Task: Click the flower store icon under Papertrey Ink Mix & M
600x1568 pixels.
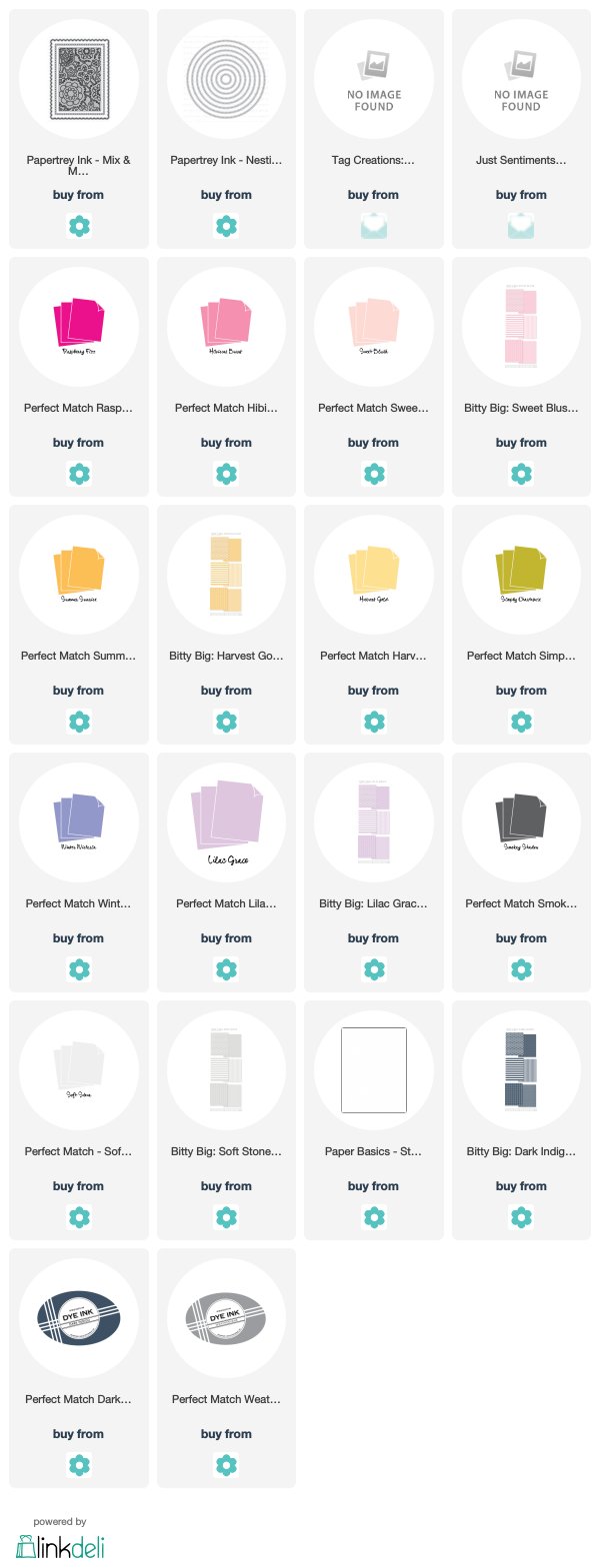Action: pyautogui.click(x=79, y=226)
